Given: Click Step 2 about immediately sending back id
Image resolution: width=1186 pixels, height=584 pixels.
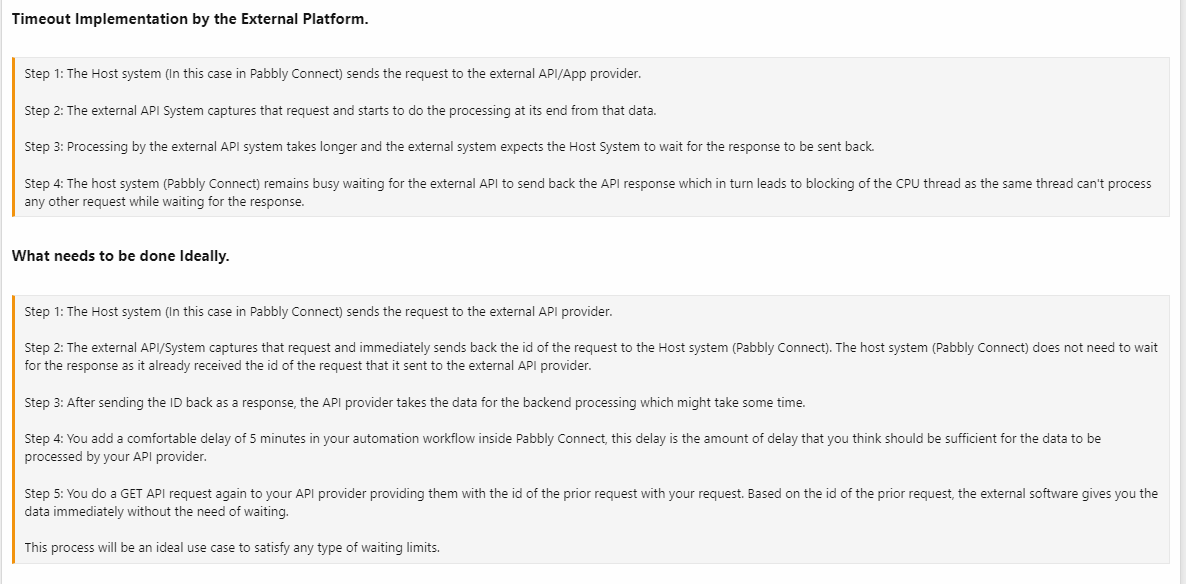Looking at the screenshot, I should click(591, 348).
